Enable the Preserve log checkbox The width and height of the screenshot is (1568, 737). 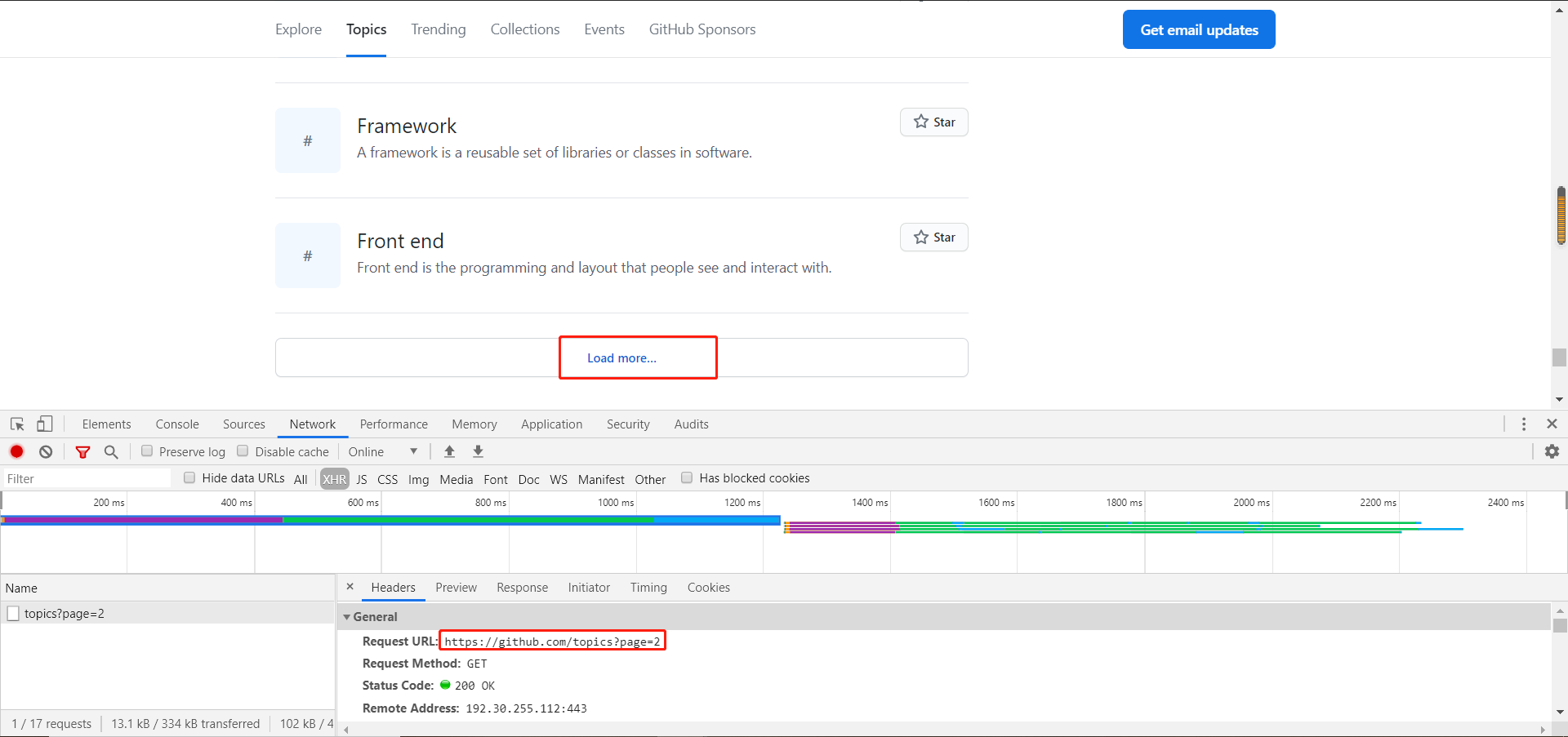pyautogui.click(x=147, y=451)
